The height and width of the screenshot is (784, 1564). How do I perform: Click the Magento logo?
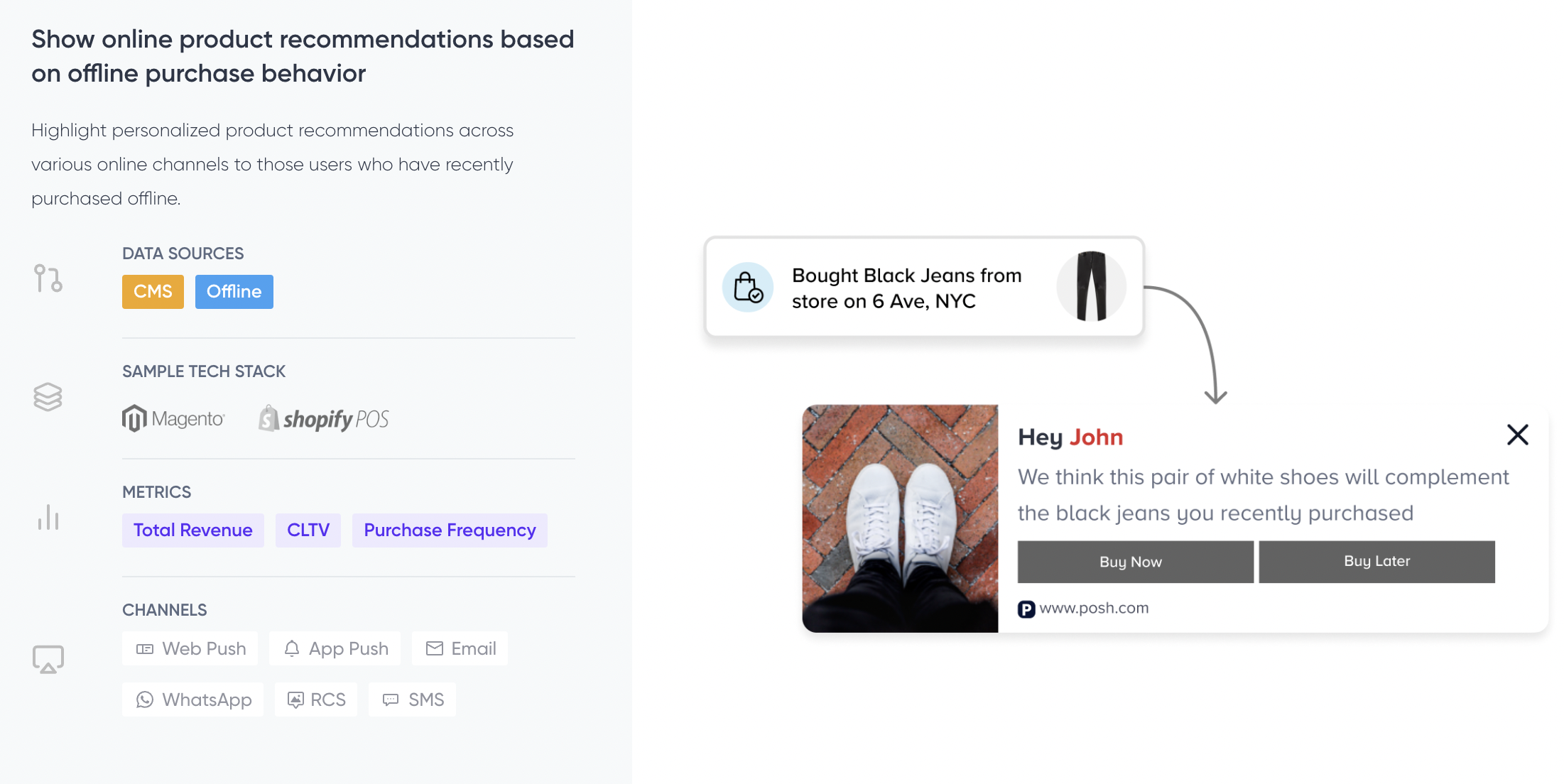tap(173, 419)
